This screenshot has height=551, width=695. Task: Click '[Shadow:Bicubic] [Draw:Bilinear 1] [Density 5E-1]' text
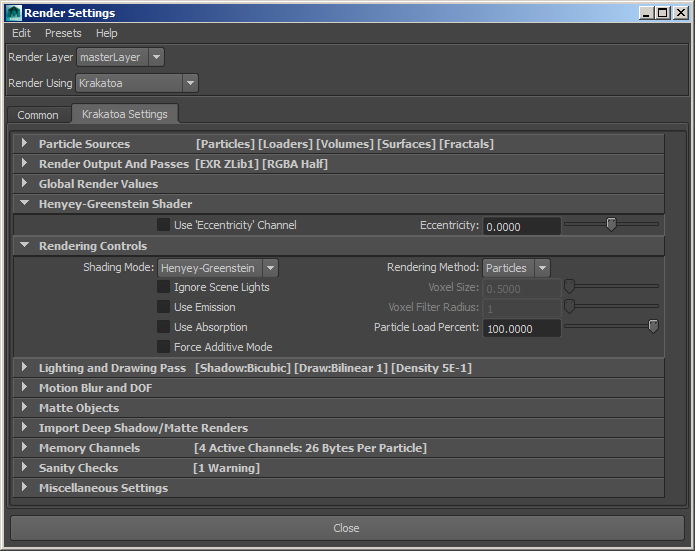click(333, 368)
